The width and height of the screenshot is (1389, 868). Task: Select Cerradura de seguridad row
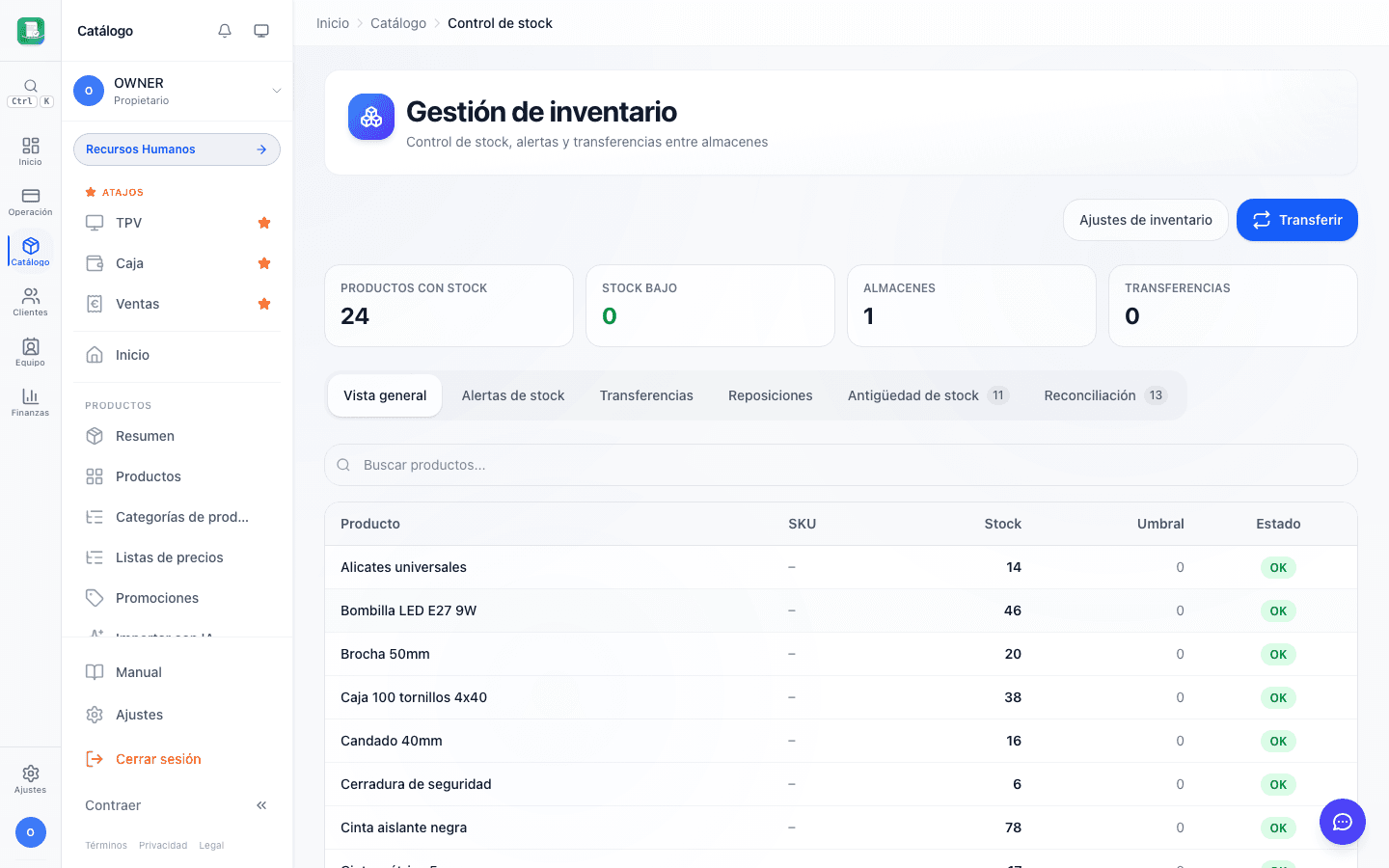point(841,784)
